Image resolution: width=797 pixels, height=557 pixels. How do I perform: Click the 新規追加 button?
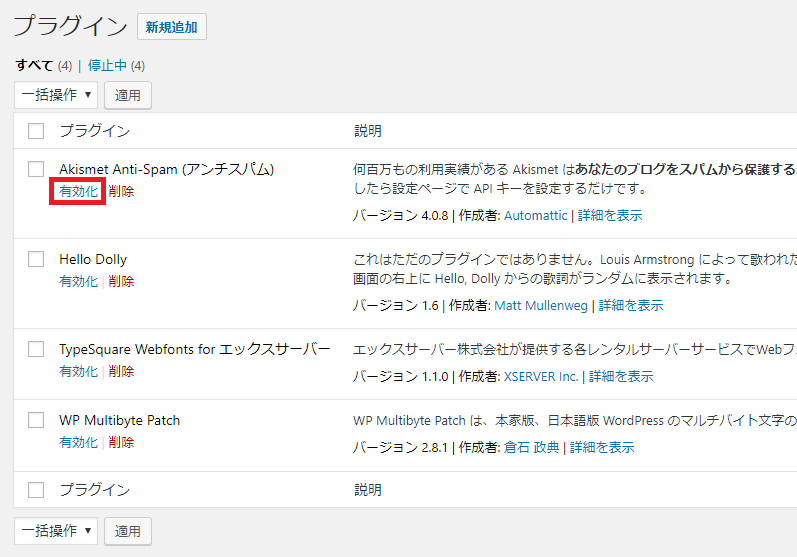click(x=171, y=27)
